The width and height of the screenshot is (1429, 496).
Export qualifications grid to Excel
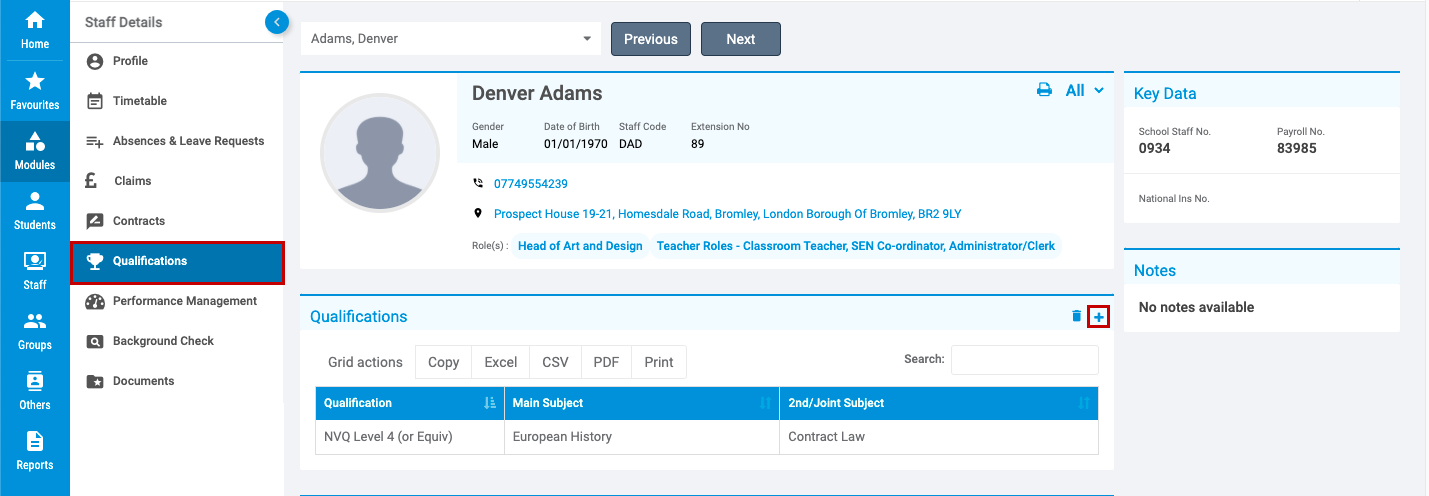coord(501,362)
